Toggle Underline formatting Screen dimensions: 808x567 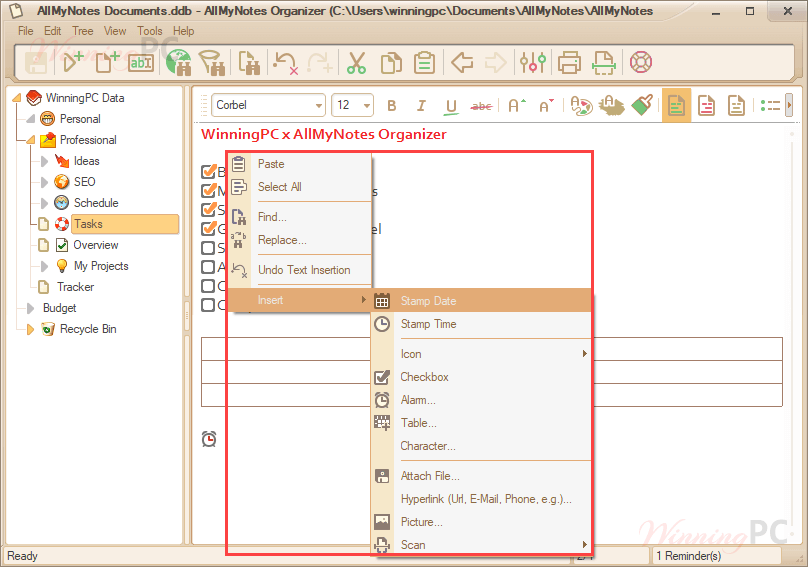point(451,106)
